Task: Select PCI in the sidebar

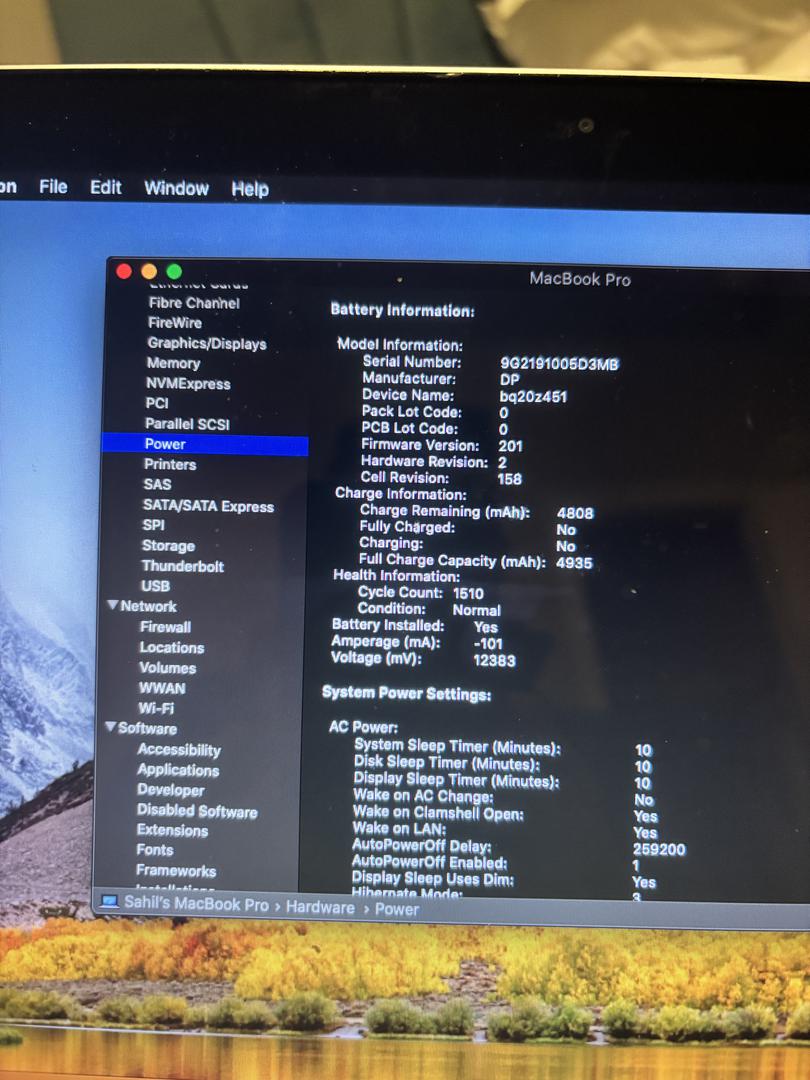Action: coord(157,403)
